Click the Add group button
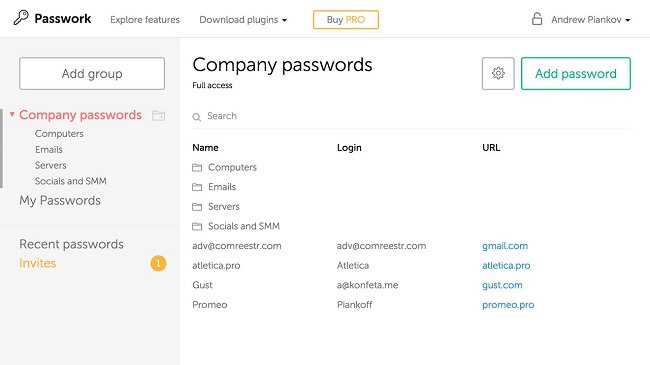650x365 pixels. (x=92, y=73)
